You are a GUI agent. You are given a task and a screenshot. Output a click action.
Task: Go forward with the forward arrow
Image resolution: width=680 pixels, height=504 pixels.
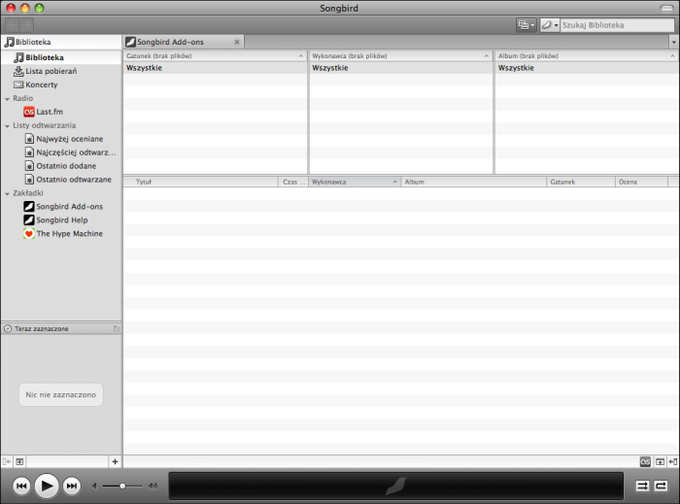tap(26, 25)
